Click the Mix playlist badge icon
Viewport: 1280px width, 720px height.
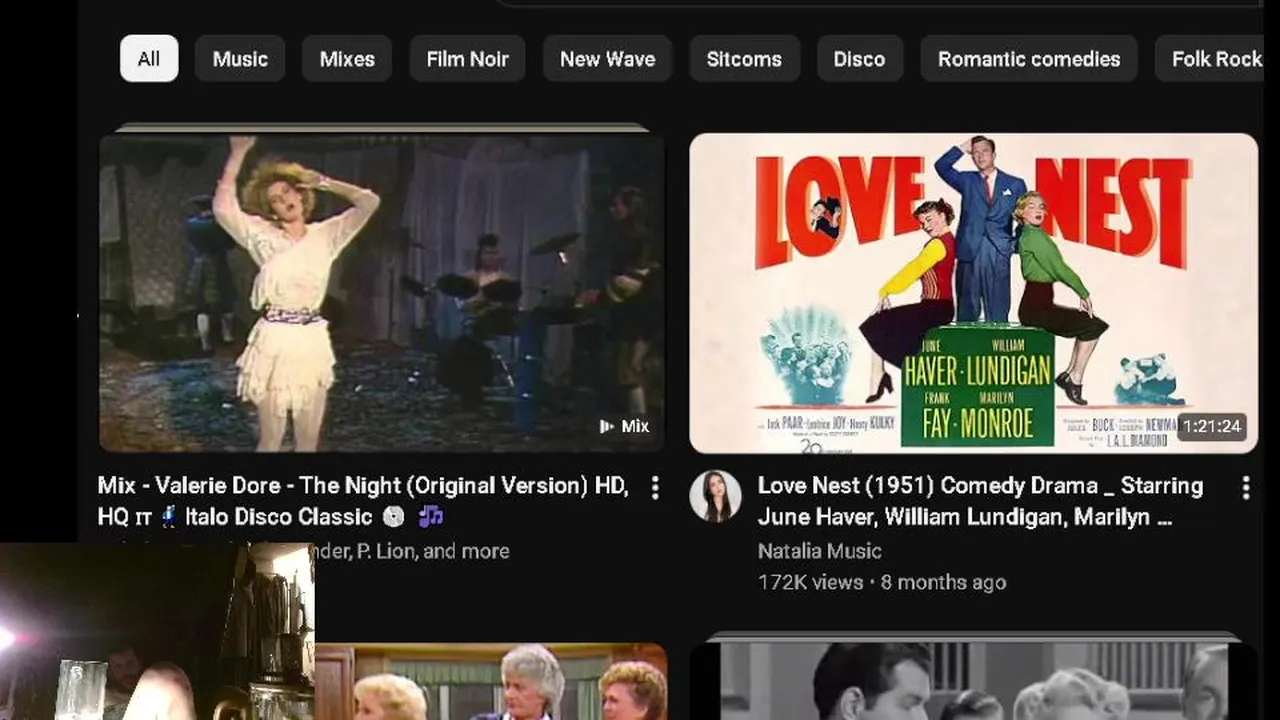tap(606, 426)
